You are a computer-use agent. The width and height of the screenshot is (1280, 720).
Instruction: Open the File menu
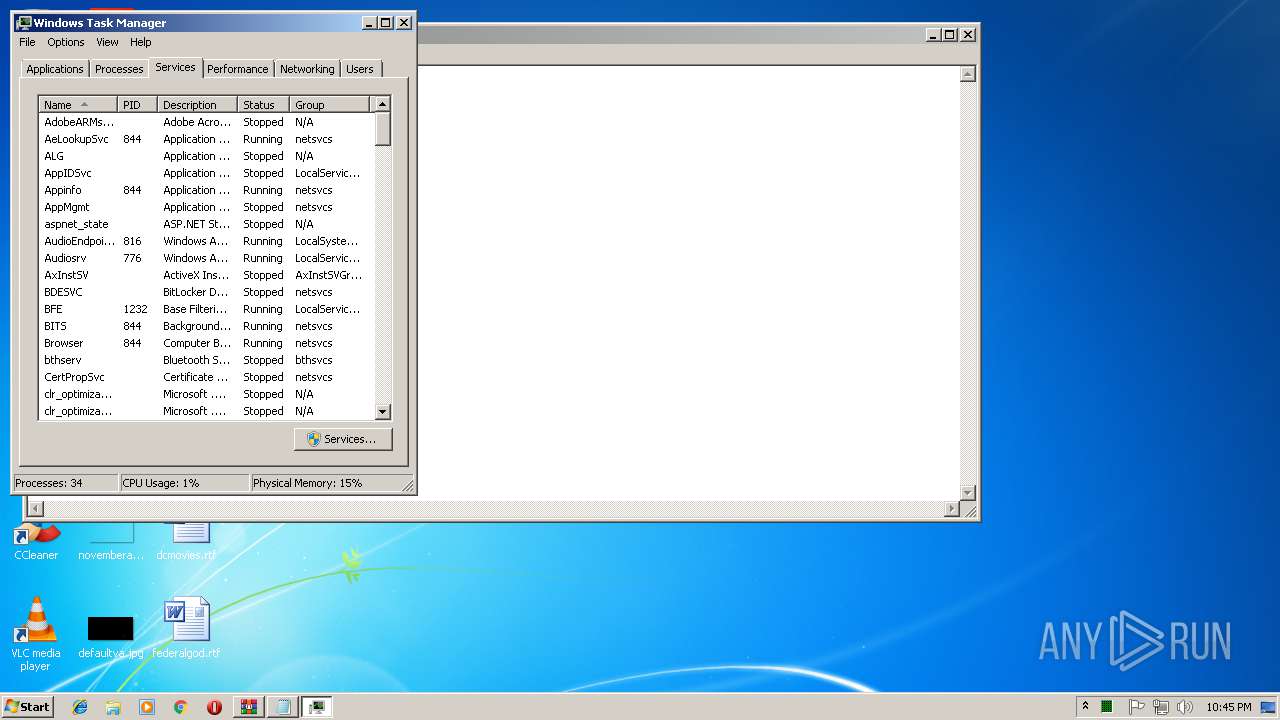(27, 42)
